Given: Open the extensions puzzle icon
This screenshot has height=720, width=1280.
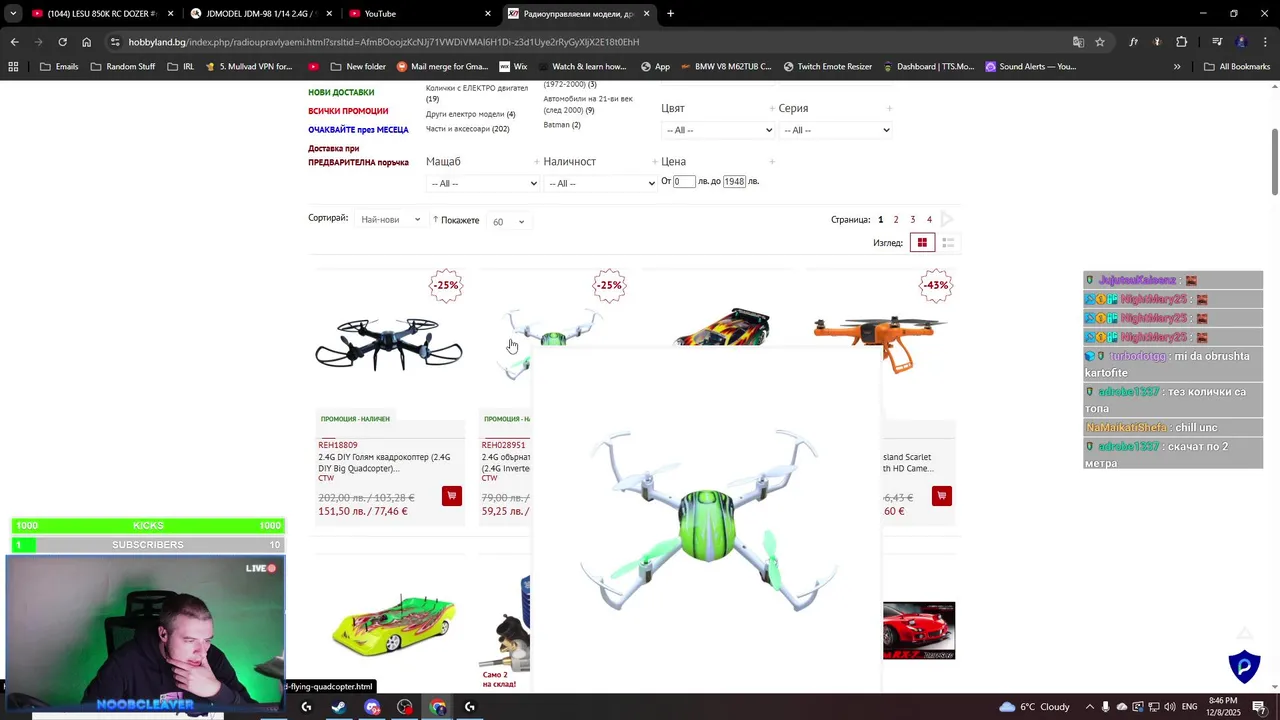Looking at the screenshot, I should pyautogui.click(x=1182, y=42).
